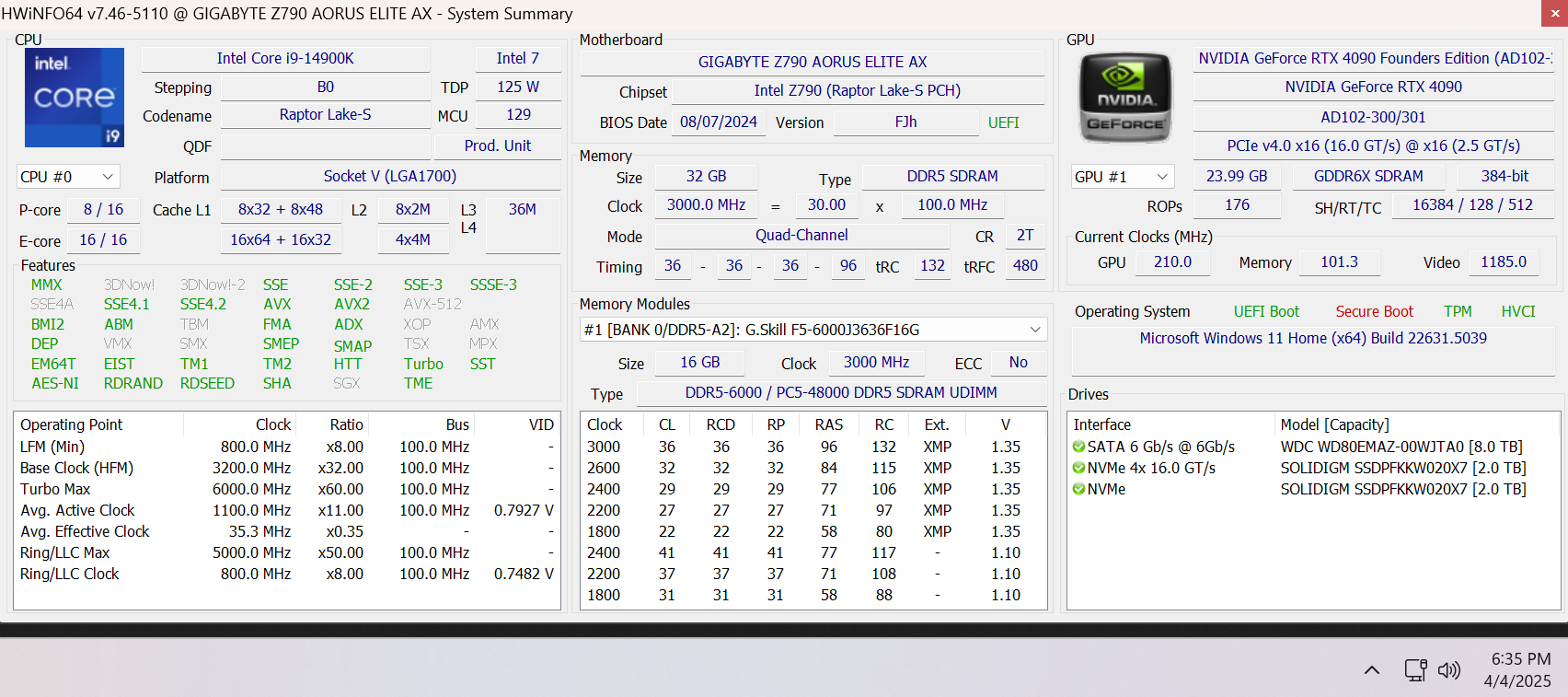Click the Secure Boot indicator

(1374, 311)
